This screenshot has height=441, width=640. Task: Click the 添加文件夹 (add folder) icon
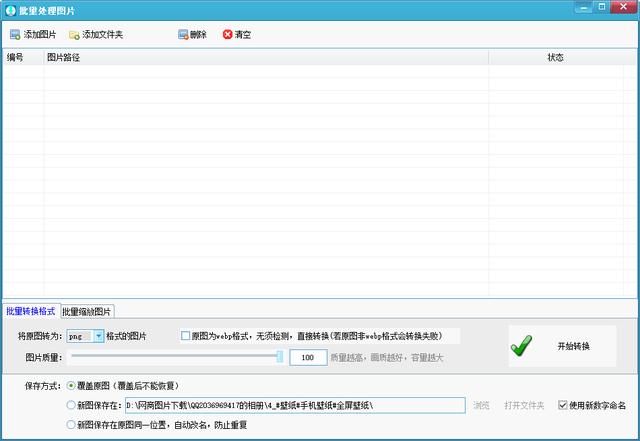[x=74, y=35]
